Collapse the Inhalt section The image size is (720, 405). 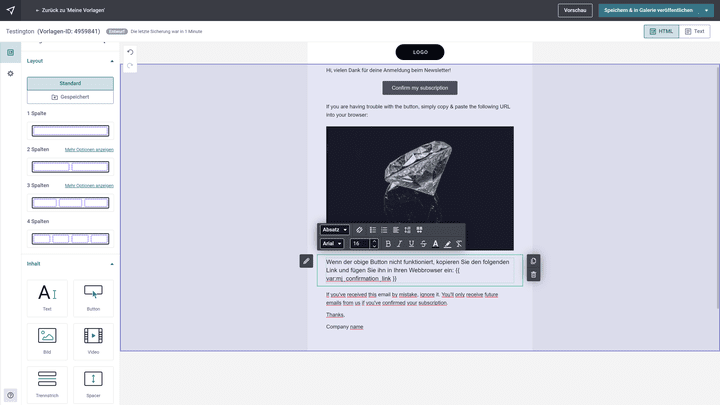click(x=112, y=264)
